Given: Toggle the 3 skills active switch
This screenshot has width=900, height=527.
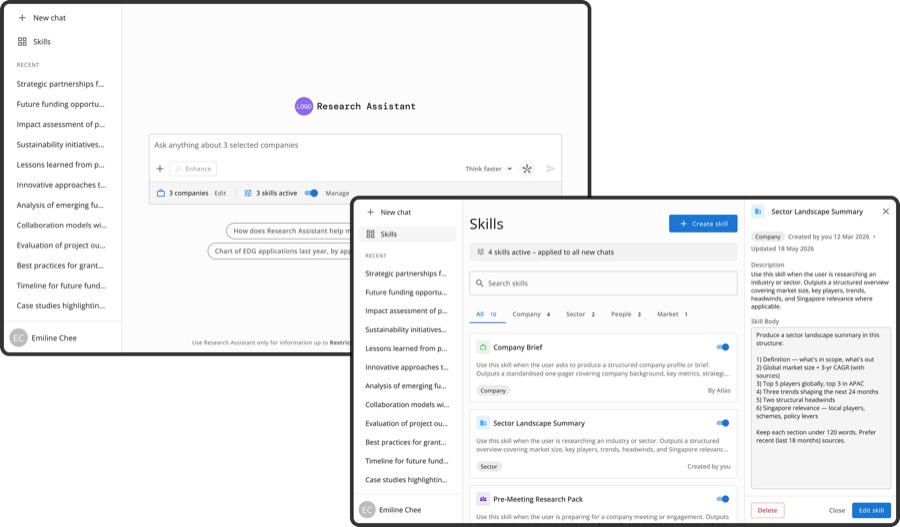Looking at the screenshot, I should 311,193.
